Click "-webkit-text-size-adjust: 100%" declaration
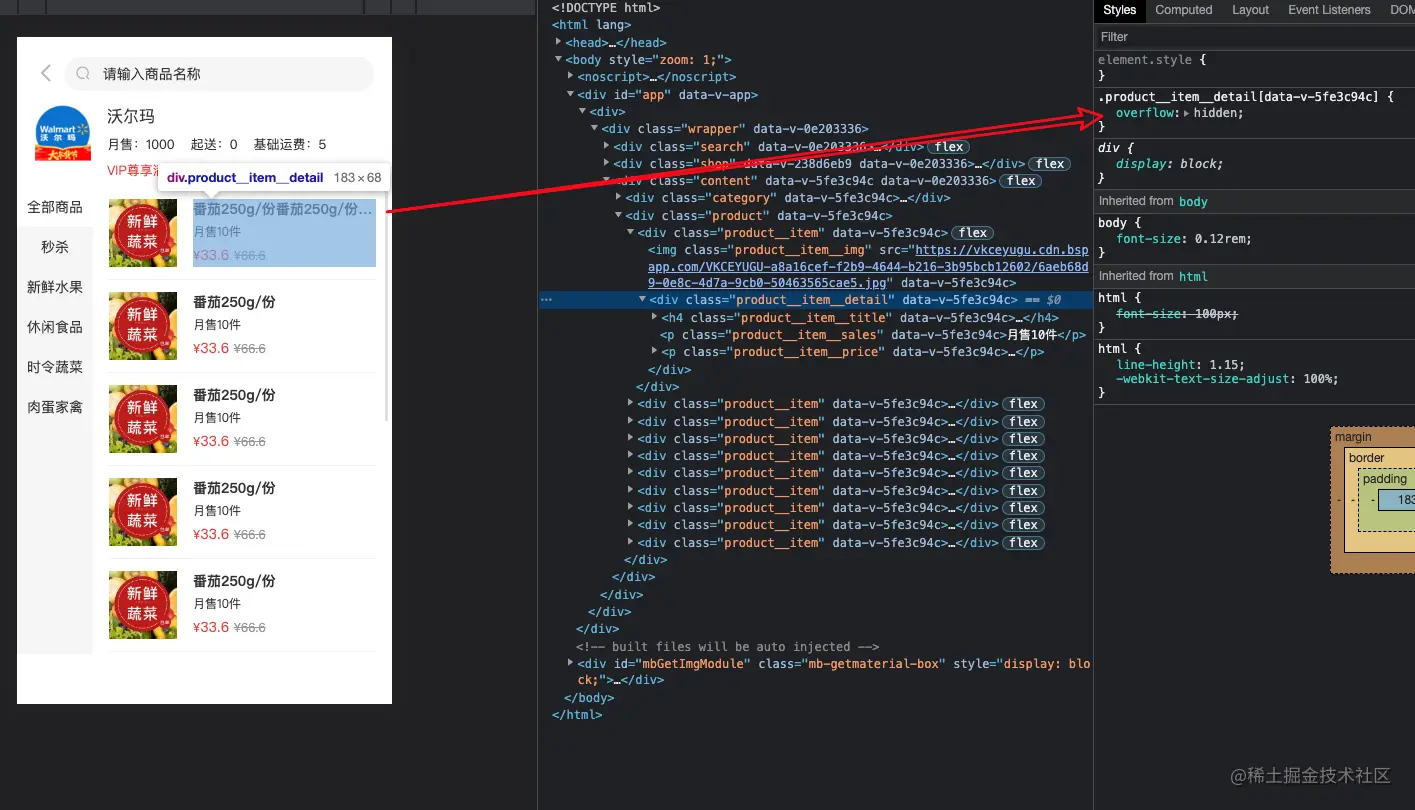The image size is (1415, 810). [1227, 379]
